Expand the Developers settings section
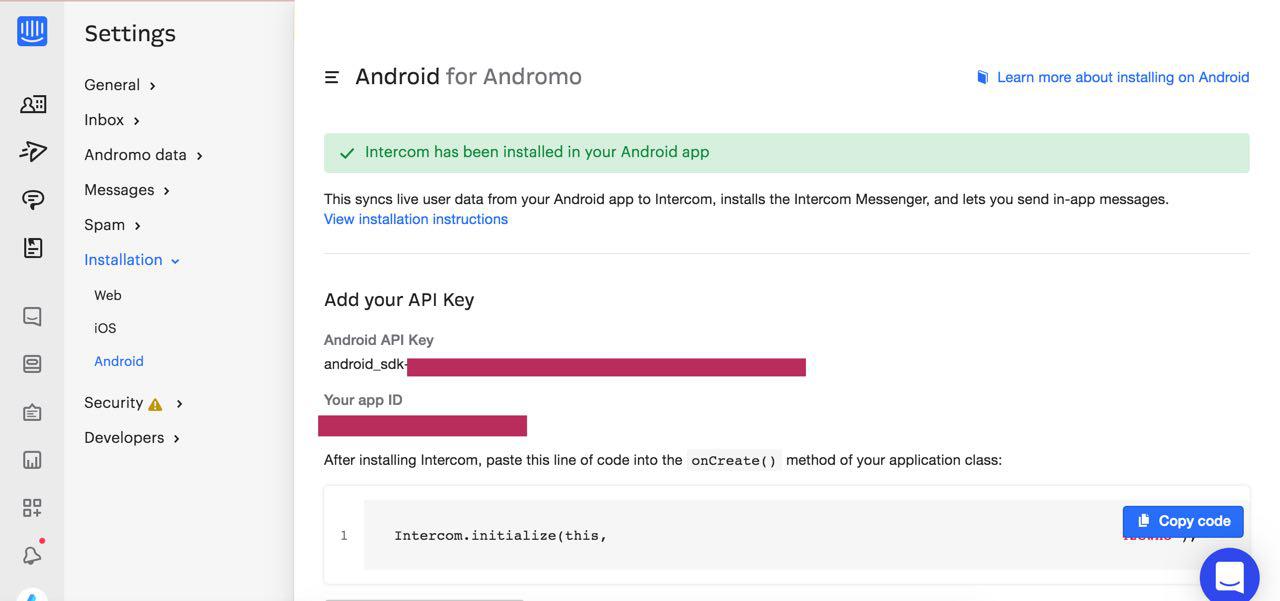The image size is (1280, 601). [132, 438]
